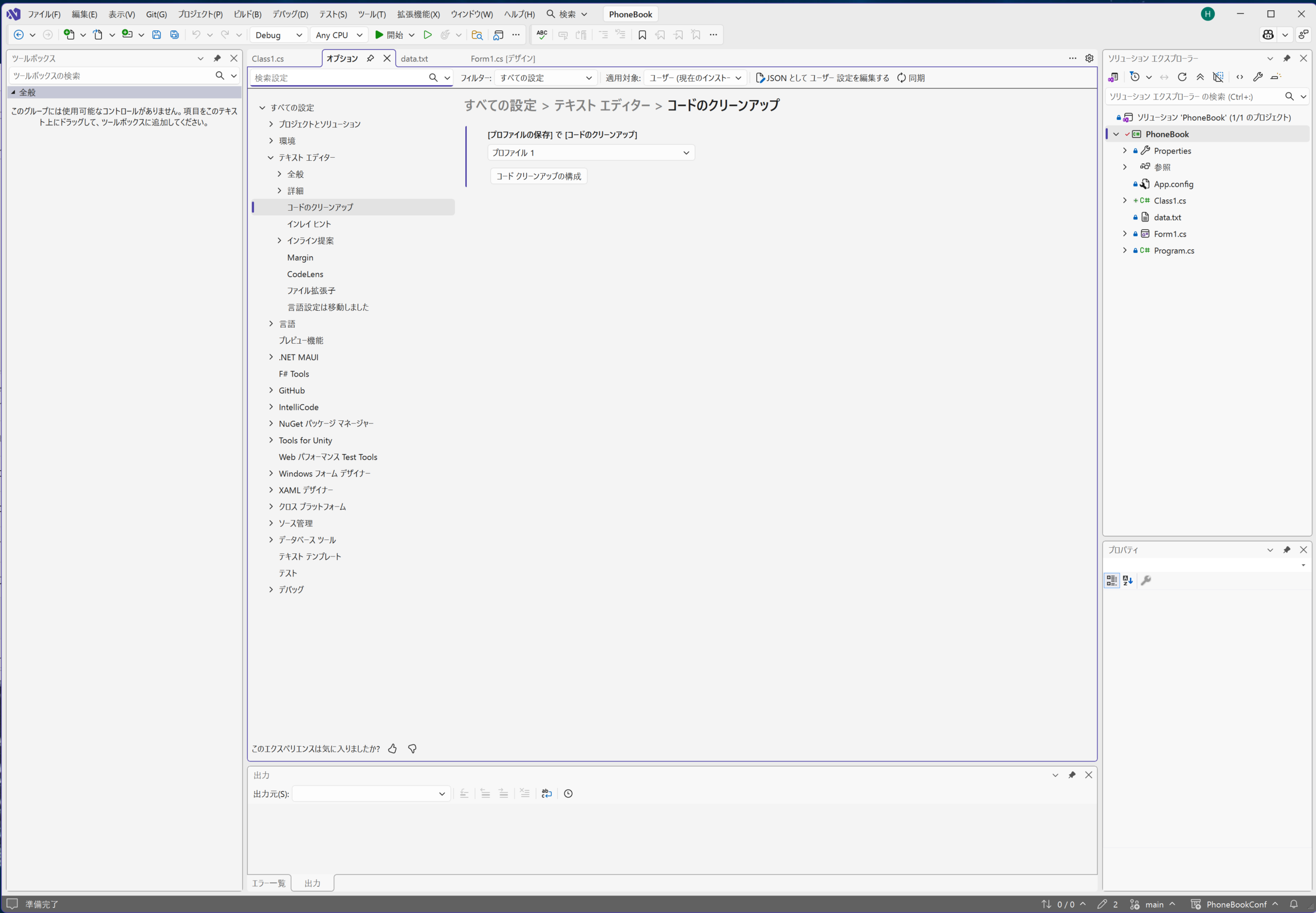
Task: Click the 検索設定 search field
Action: [339, 78]
